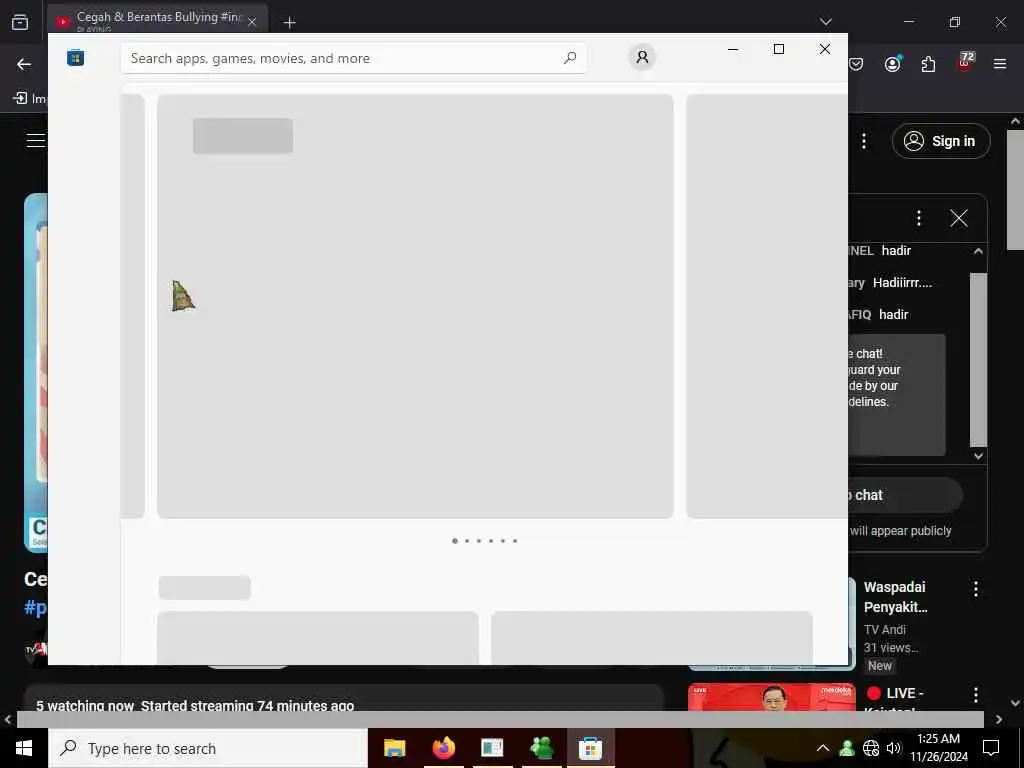Click Firefox back arrow button

pos(24,64)
